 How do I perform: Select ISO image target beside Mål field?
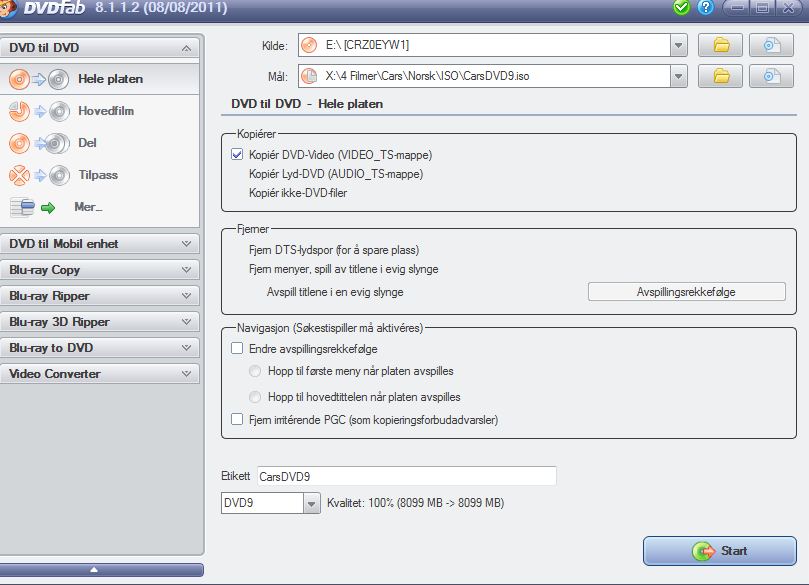tap(771, 76)
